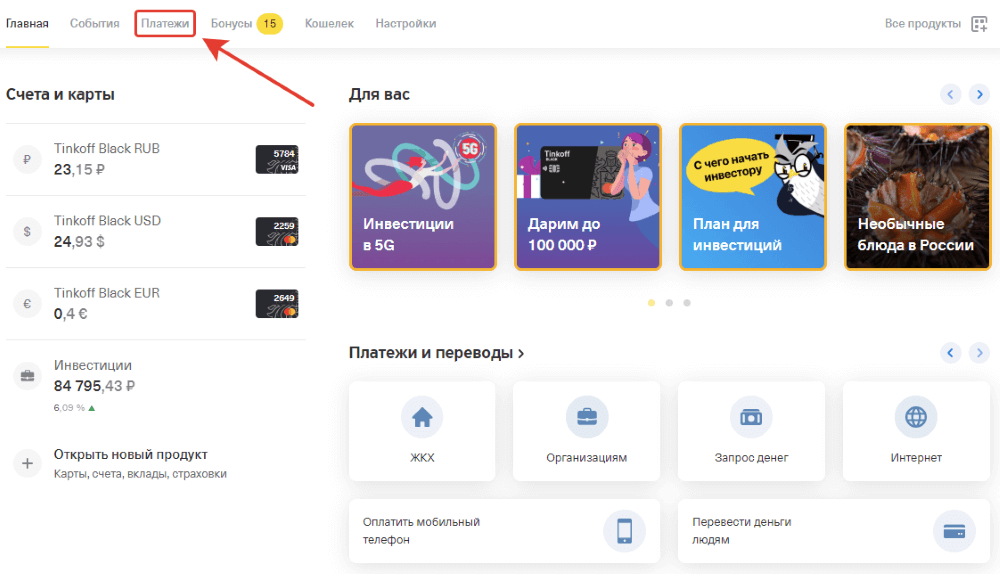
Task: Open the Главная tab
Action: click(27, 24)
